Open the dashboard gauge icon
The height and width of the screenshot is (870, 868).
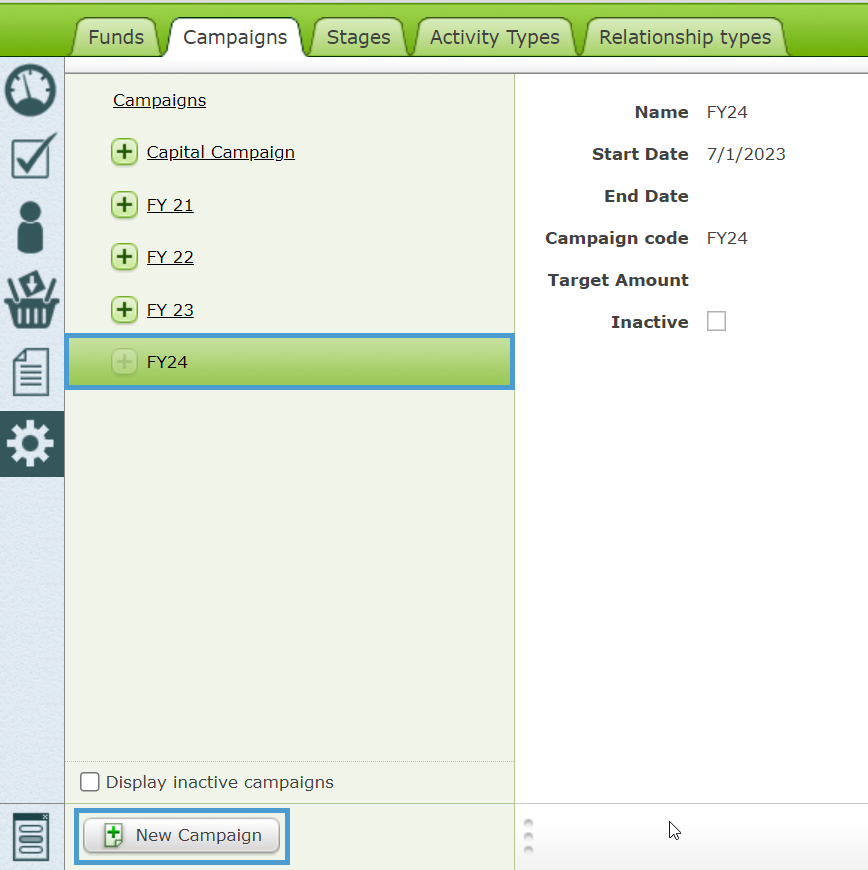click(31, 90)
